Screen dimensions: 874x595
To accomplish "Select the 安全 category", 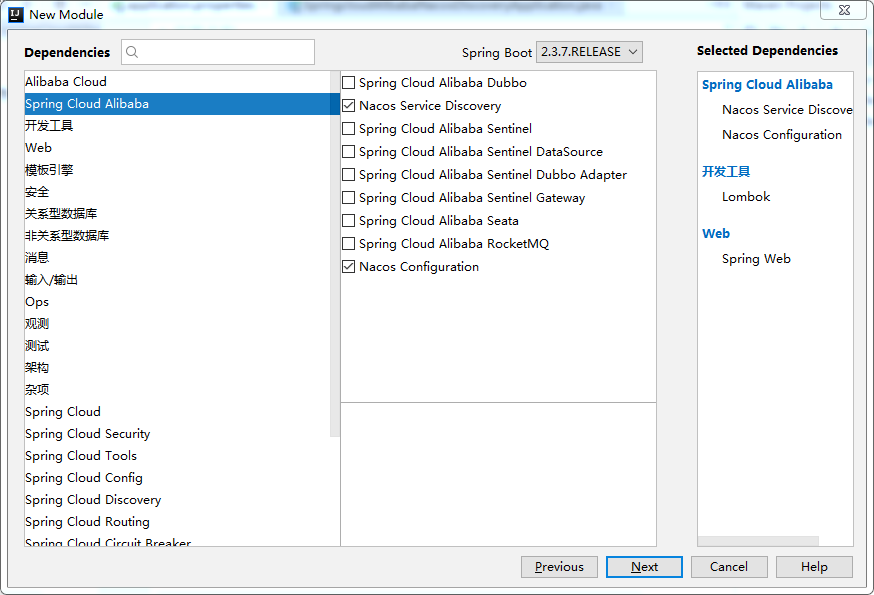I will [x=177, y=192].
